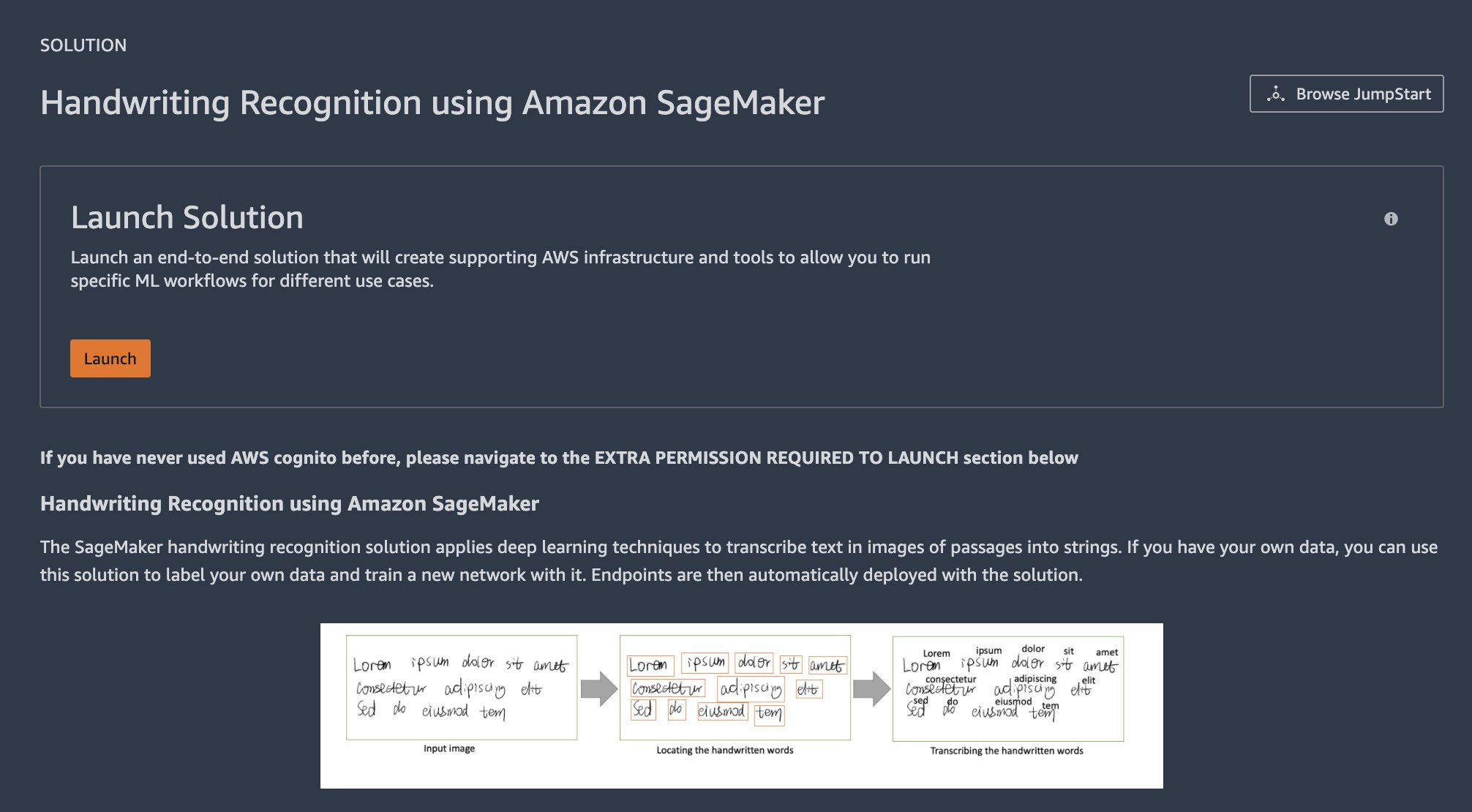Click the info icon in Launch Solution panel
Image resolution: width=1472 pixels, height=812 pixels.
tap(1391, 219)
